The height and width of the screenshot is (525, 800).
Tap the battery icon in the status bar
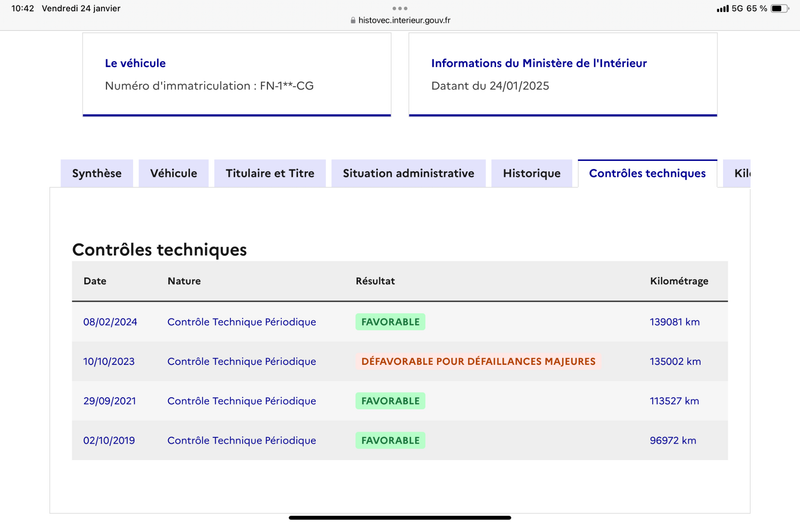[x=780, y=8]
